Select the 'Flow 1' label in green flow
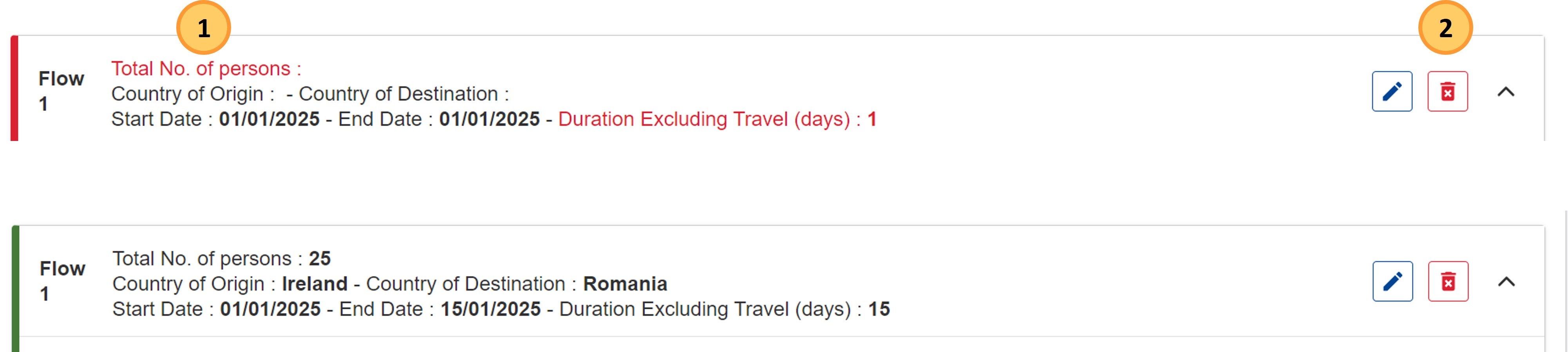The height and width of the screenshot is (352, 1568). pyautogui.click(x=62, y=281)
